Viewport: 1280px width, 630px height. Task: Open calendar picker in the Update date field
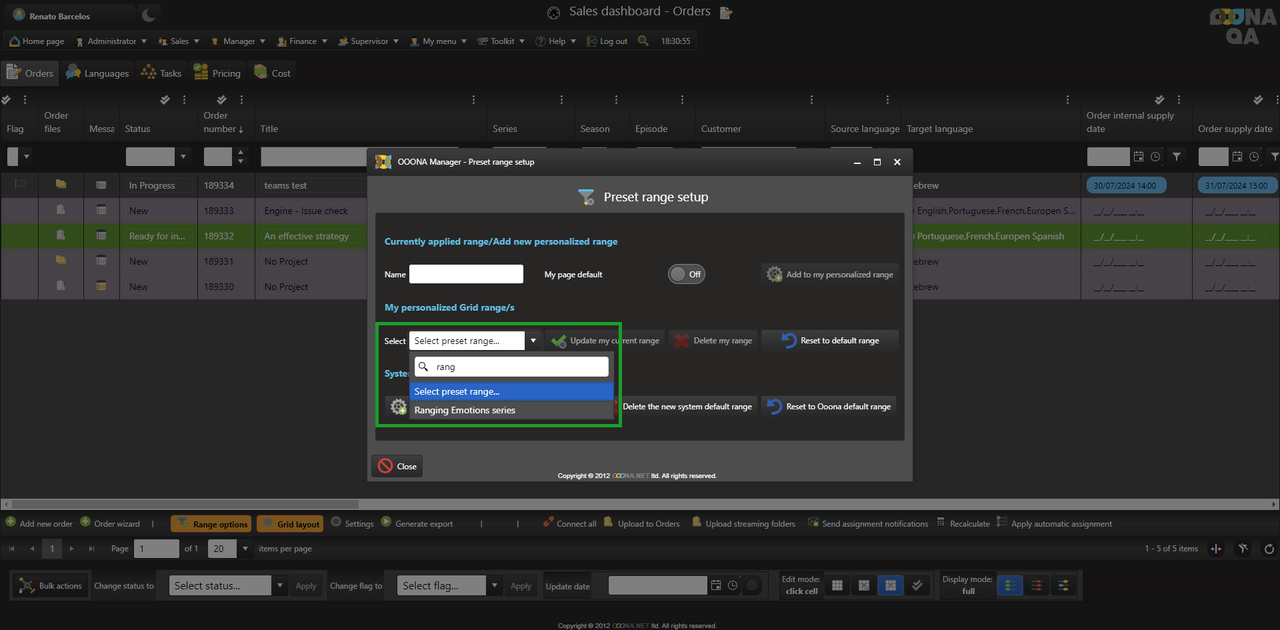click(715, 586)
